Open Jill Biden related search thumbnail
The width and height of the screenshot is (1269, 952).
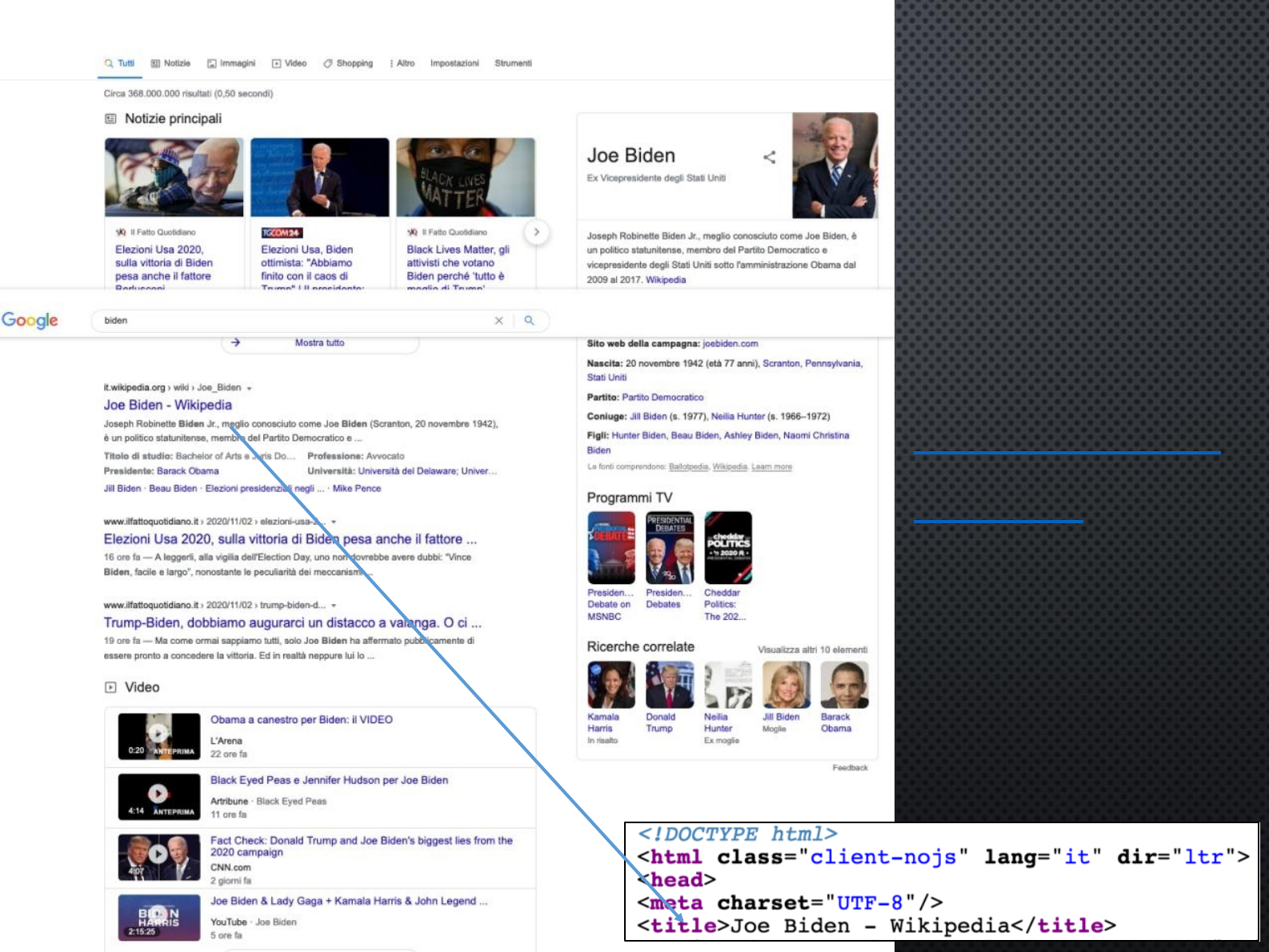(787, 685)
